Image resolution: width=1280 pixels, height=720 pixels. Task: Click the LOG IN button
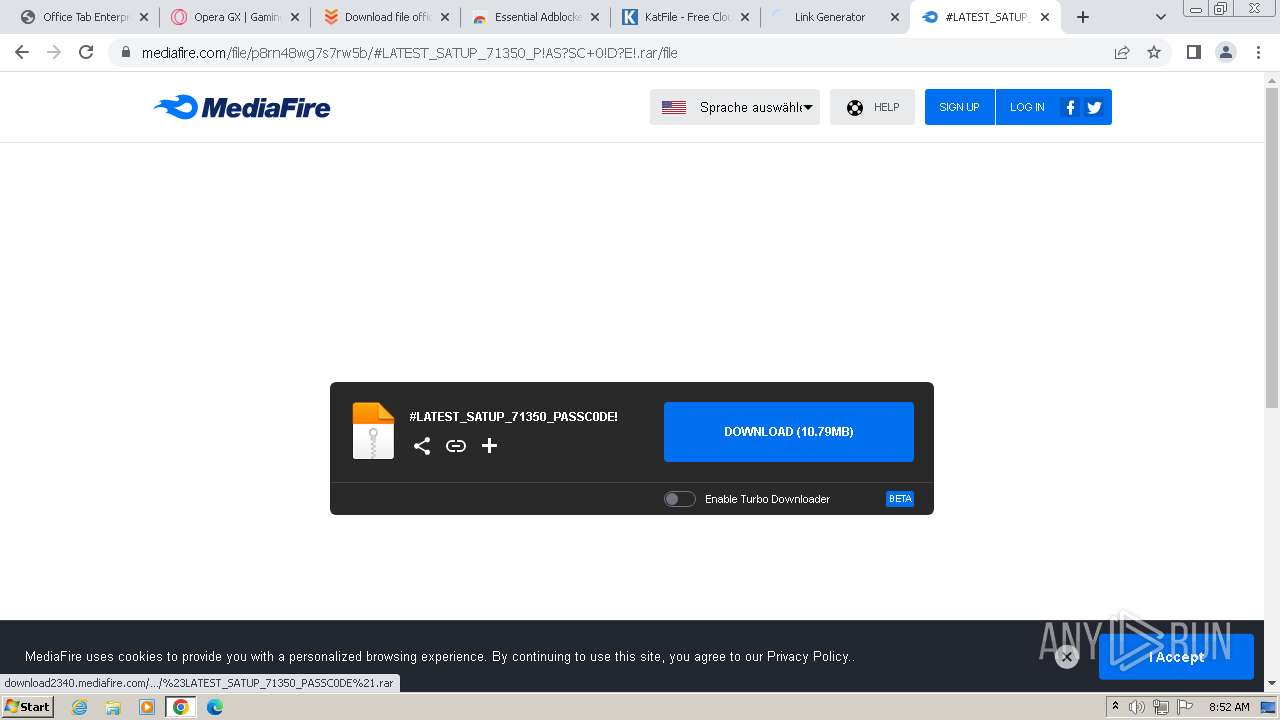pos(1027,107)
